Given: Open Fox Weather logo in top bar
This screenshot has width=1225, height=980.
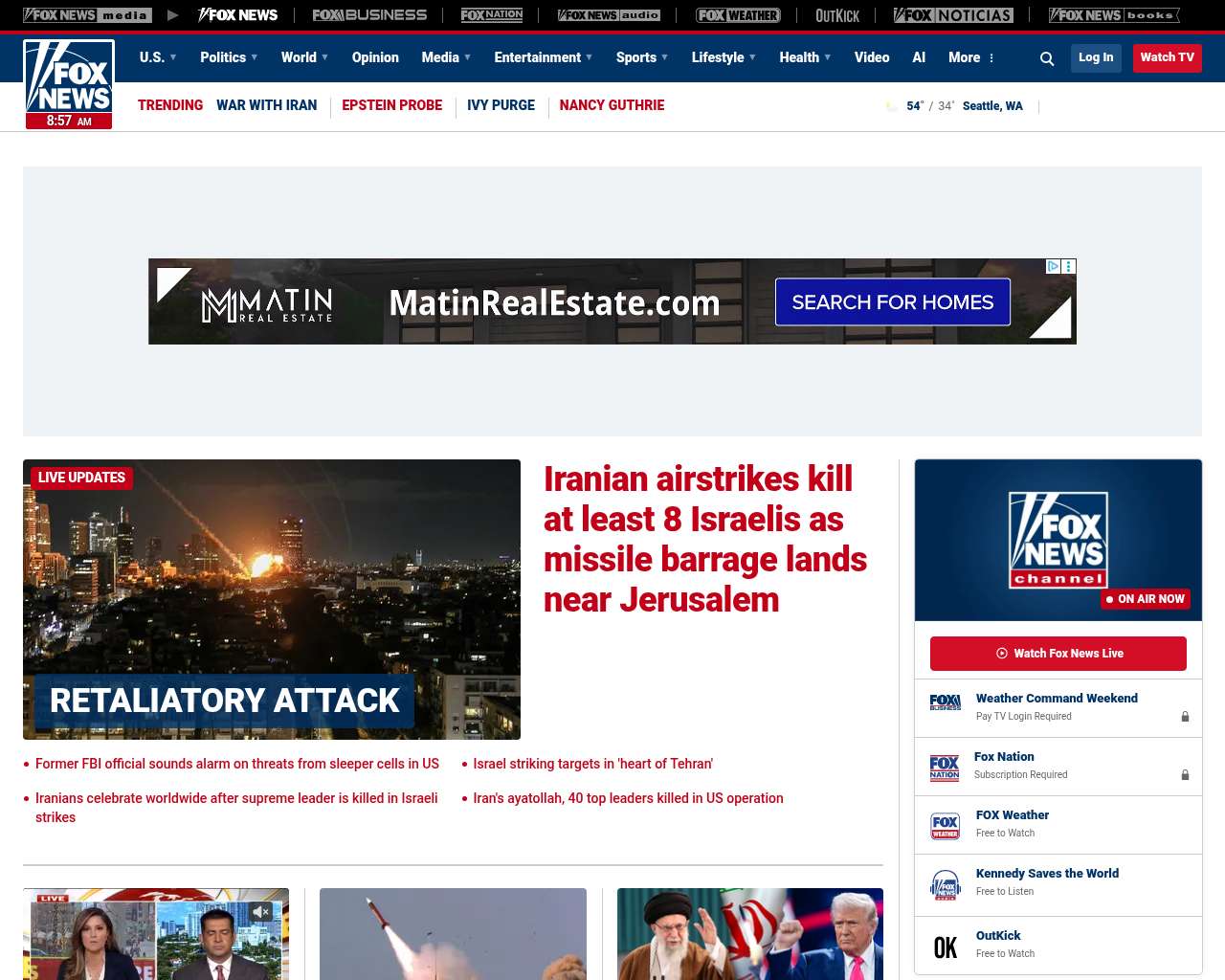Looking at the screenshot, I should tap(738, 15).
